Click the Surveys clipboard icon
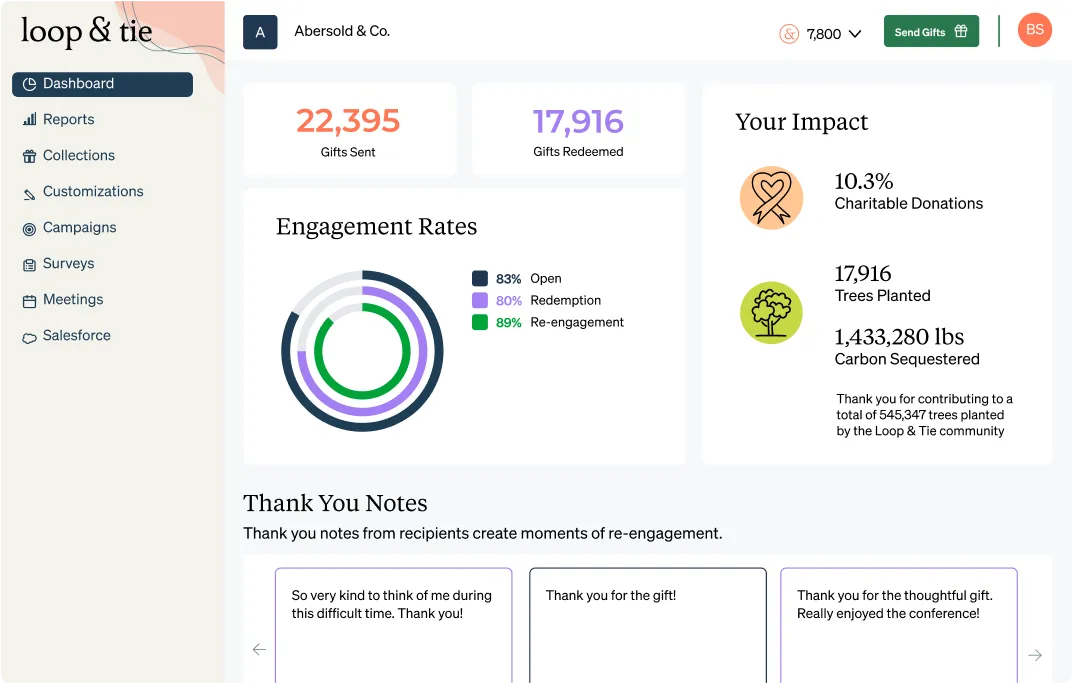 [29, 265]
